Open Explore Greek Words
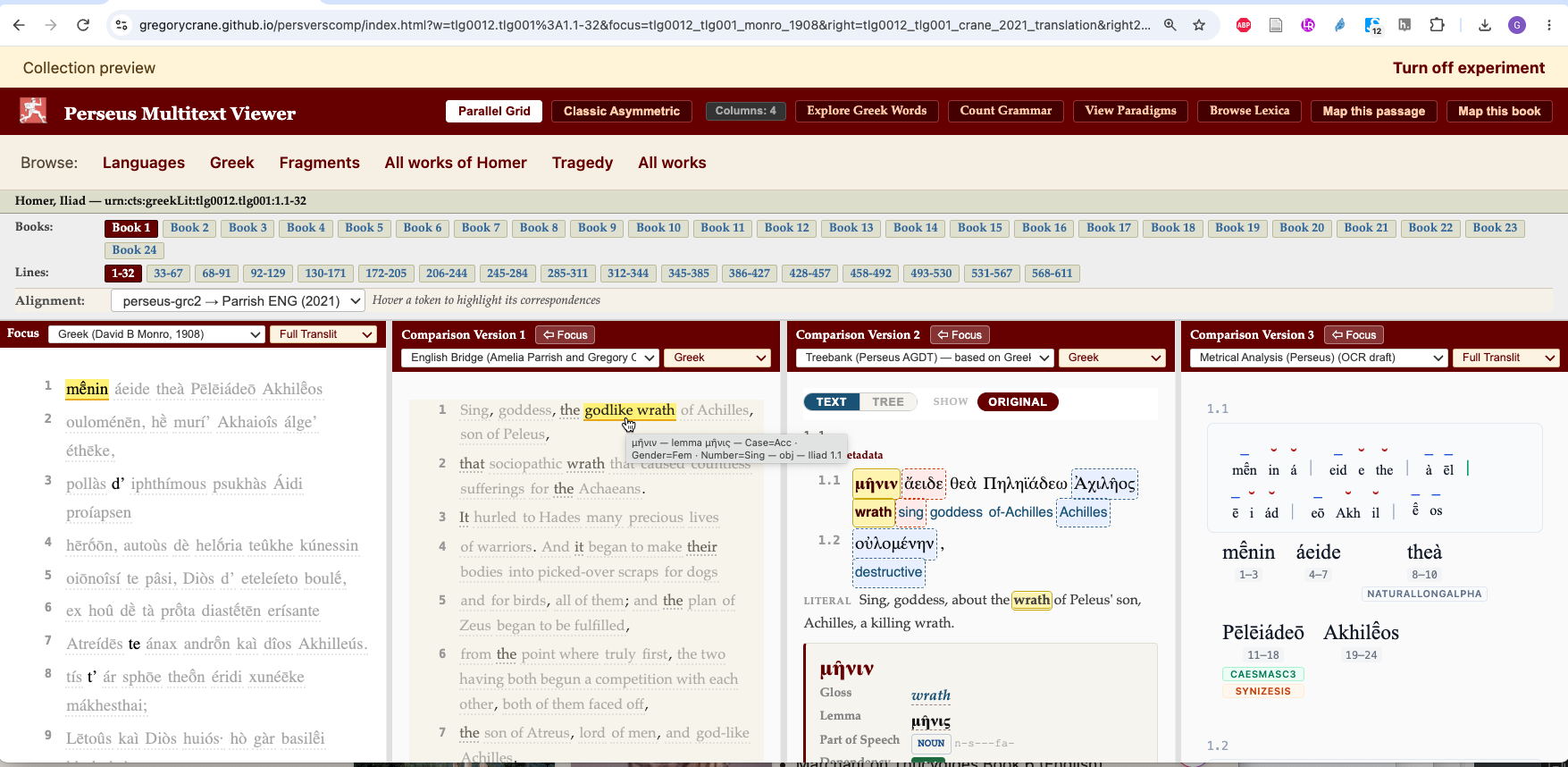 867,111
